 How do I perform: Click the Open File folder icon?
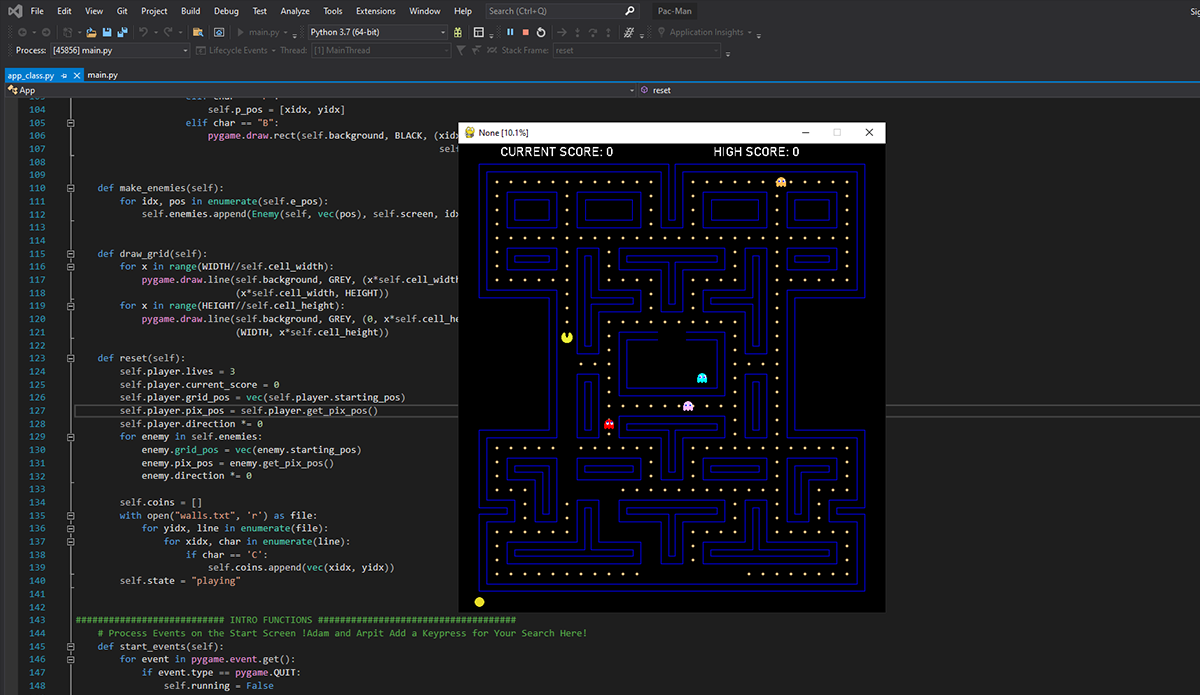pyautogui.click(x=91, y=32)
